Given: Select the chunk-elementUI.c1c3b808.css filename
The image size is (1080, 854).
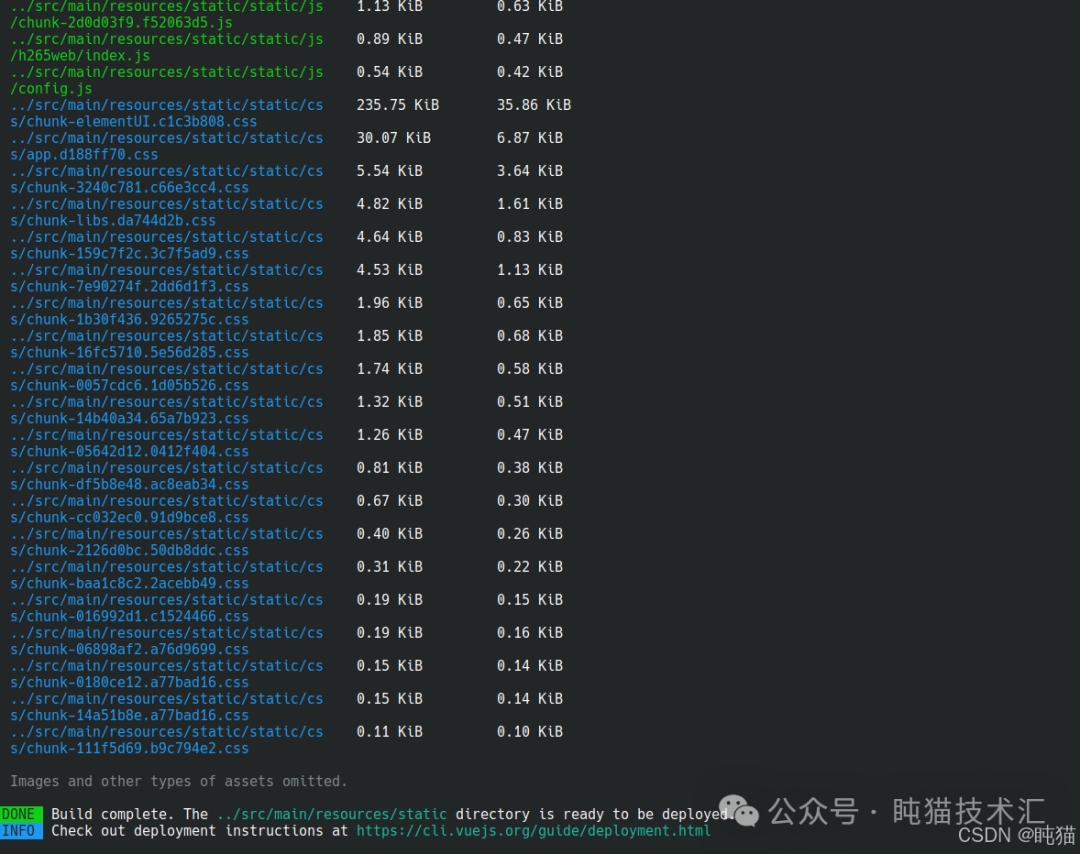Looking at the screenshot, I should tap(141, 121).
